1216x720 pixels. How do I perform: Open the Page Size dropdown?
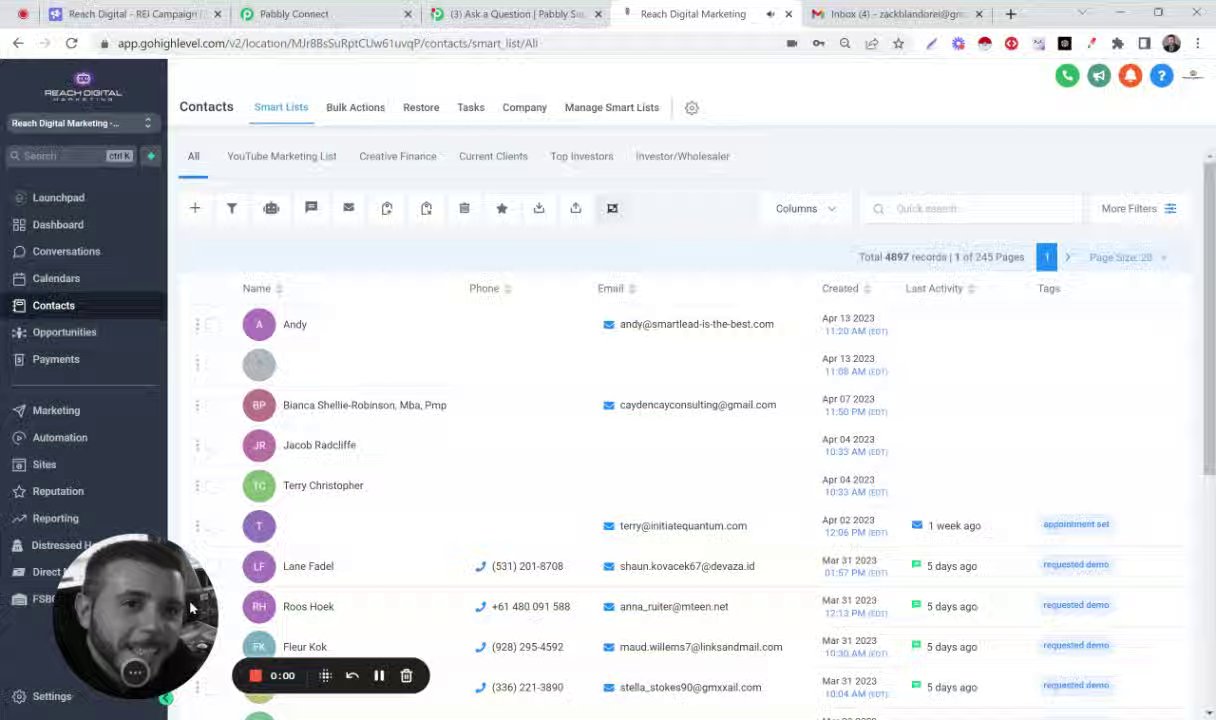coord(1128,257)
